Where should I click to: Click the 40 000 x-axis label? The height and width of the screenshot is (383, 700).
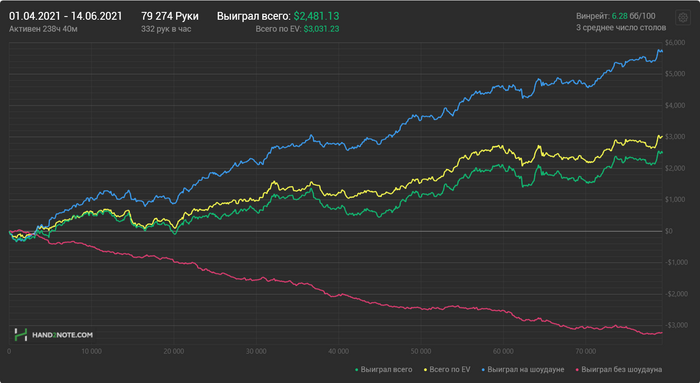(338, 351)
